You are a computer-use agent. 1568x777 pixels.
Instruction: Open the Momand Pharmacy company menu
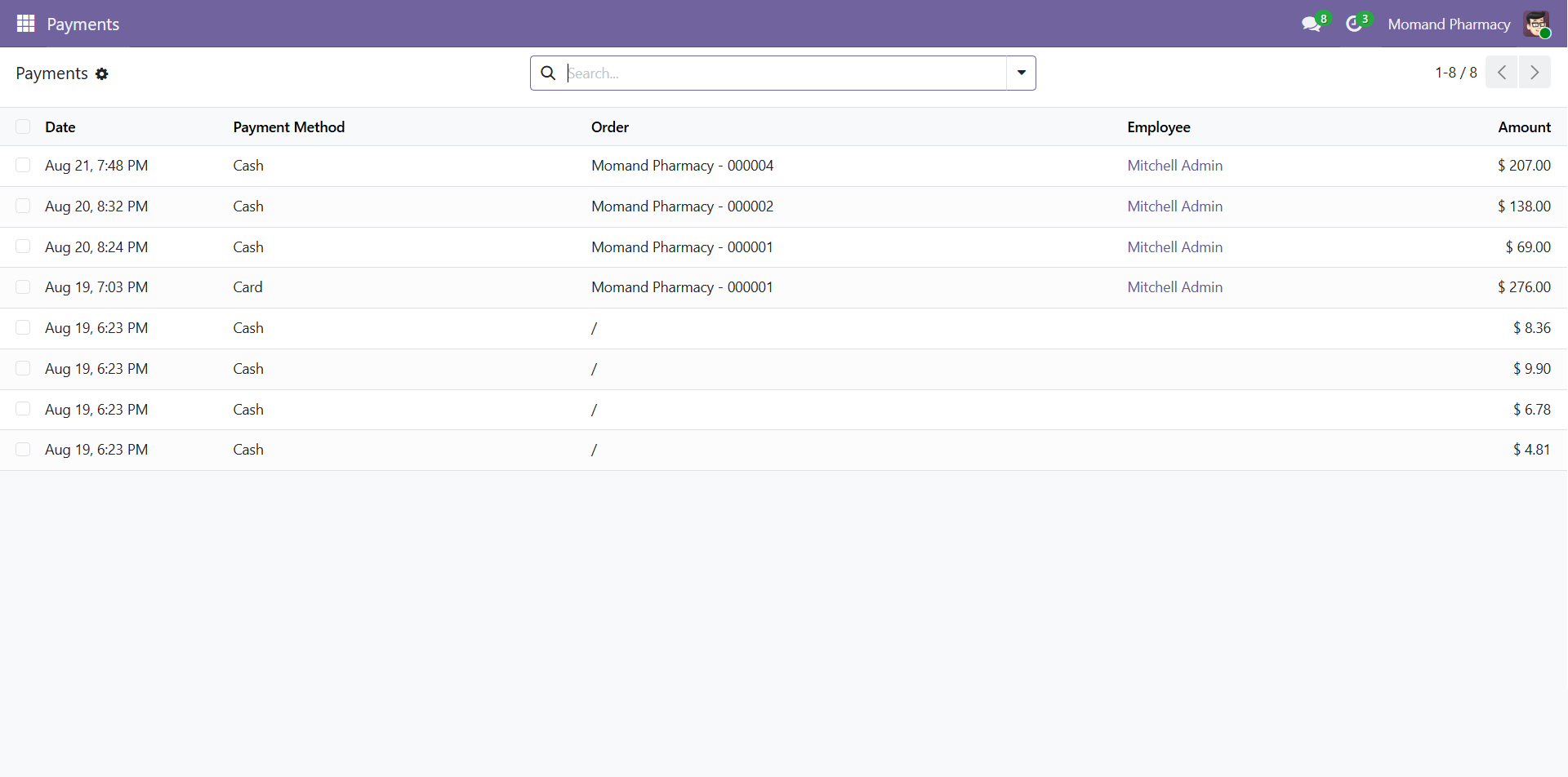pyautogui.click(x=1449, y=24)
